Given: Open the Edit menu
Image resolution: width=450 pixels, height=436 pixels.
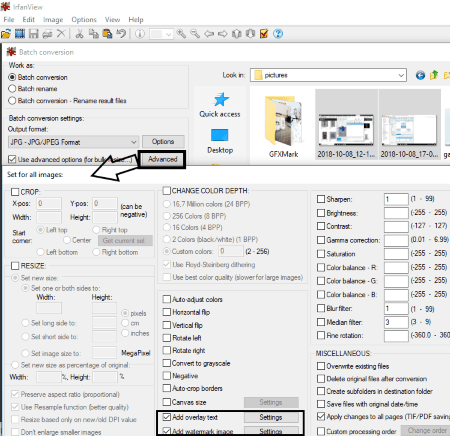Looking at the screenshot, I should [29, 20].
